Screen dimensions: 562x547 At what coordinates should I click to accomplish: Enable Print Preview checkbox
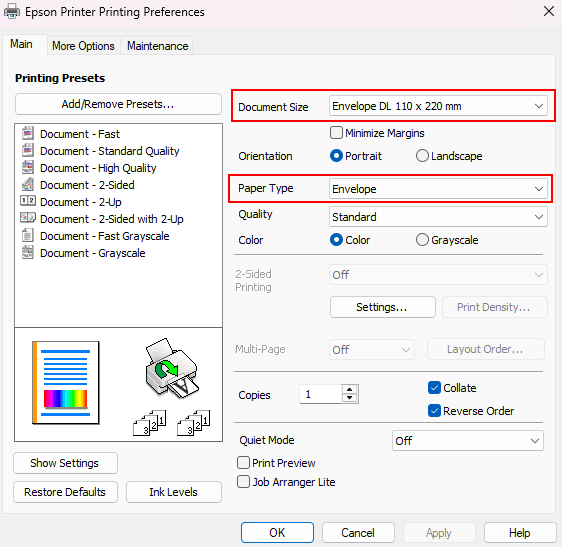click(x=243, y=462)
